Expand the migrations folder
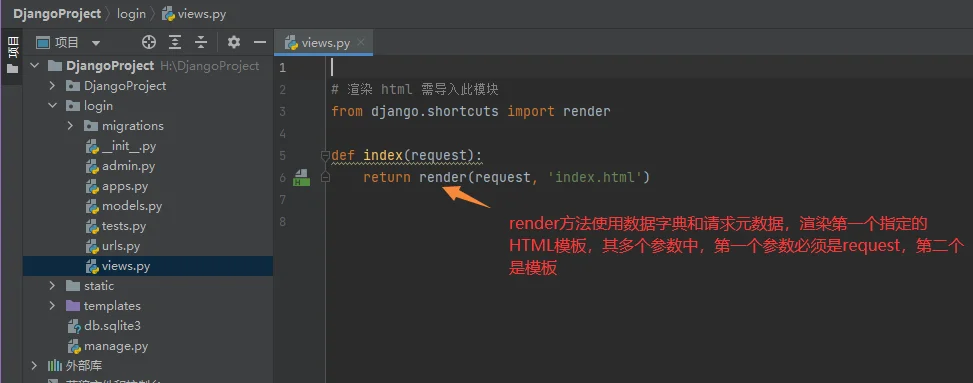973x383 pixels. pos(70,125)
